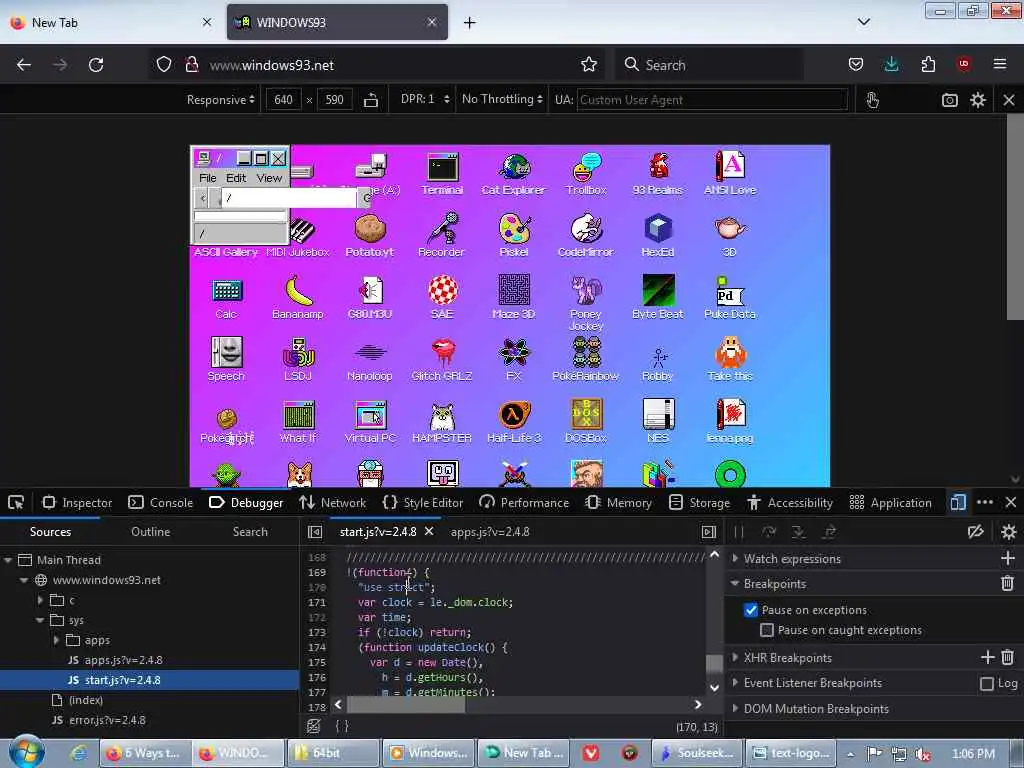The height and width of the screenshot is (768, 1024).
Task: Open debugger settings gear icon
Action: coord(1008,532)
